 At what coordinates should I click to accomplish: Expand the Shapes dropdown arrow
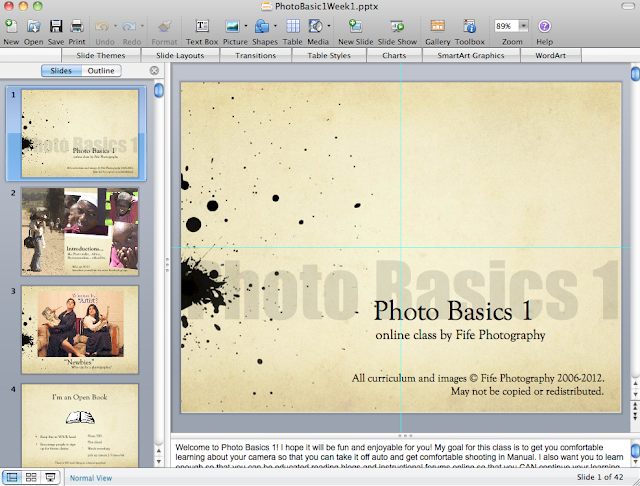point(273,26)
